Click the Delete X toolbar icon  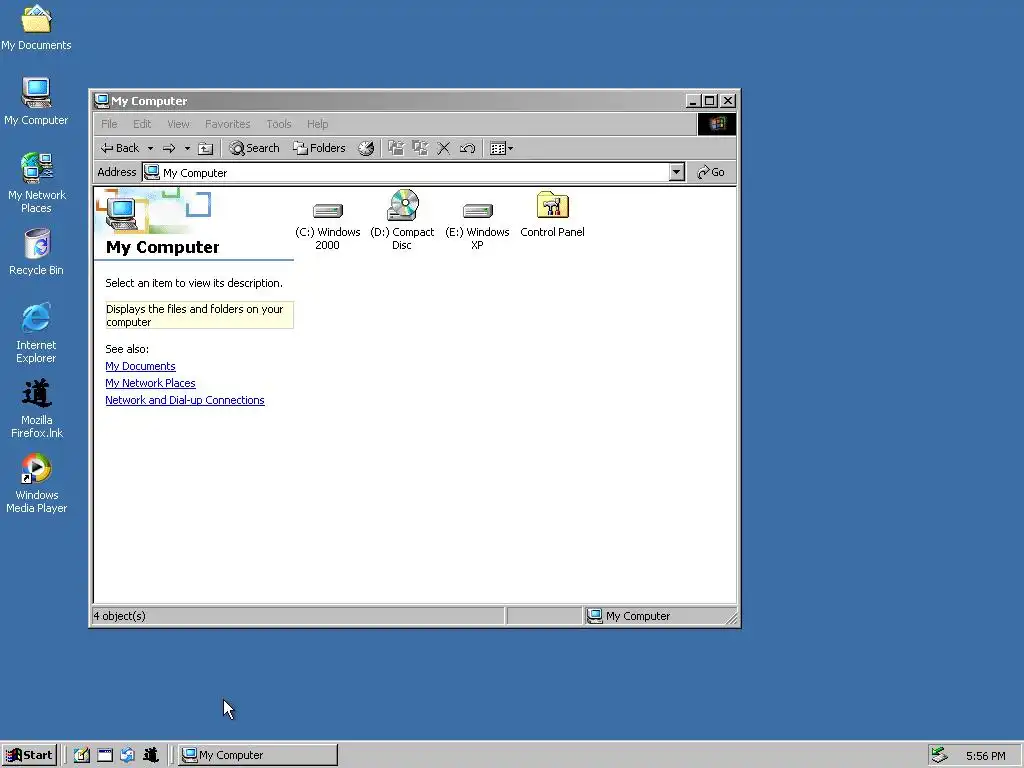[443, 148]
